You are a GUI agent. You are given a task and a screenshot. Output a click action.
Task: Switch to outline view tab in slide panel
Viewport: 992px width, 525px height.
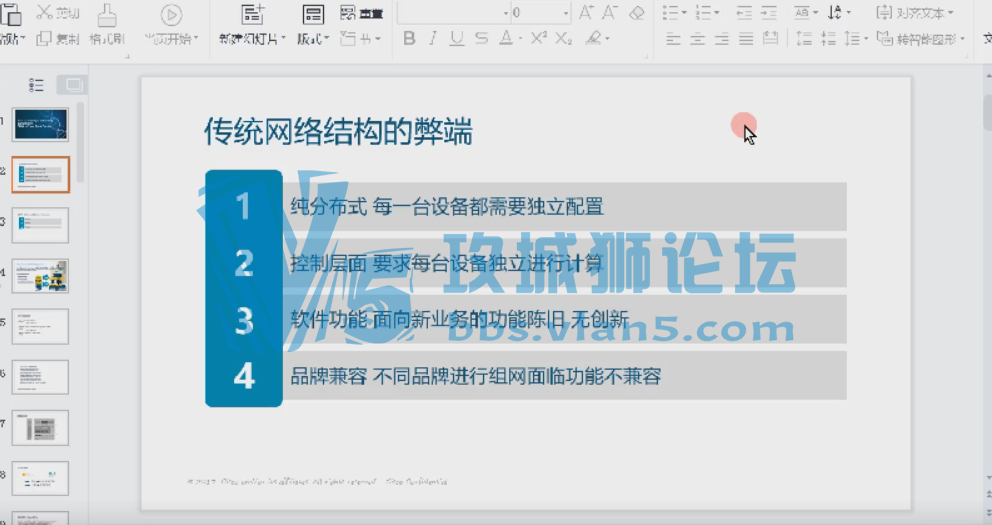[37, 85]
